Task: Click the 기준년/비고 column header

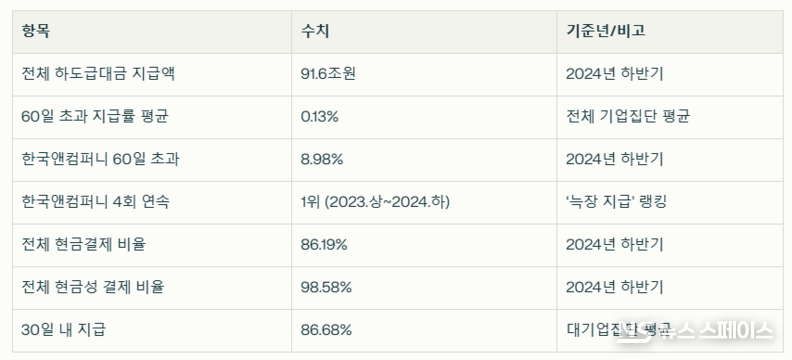Action: point(606,31)
